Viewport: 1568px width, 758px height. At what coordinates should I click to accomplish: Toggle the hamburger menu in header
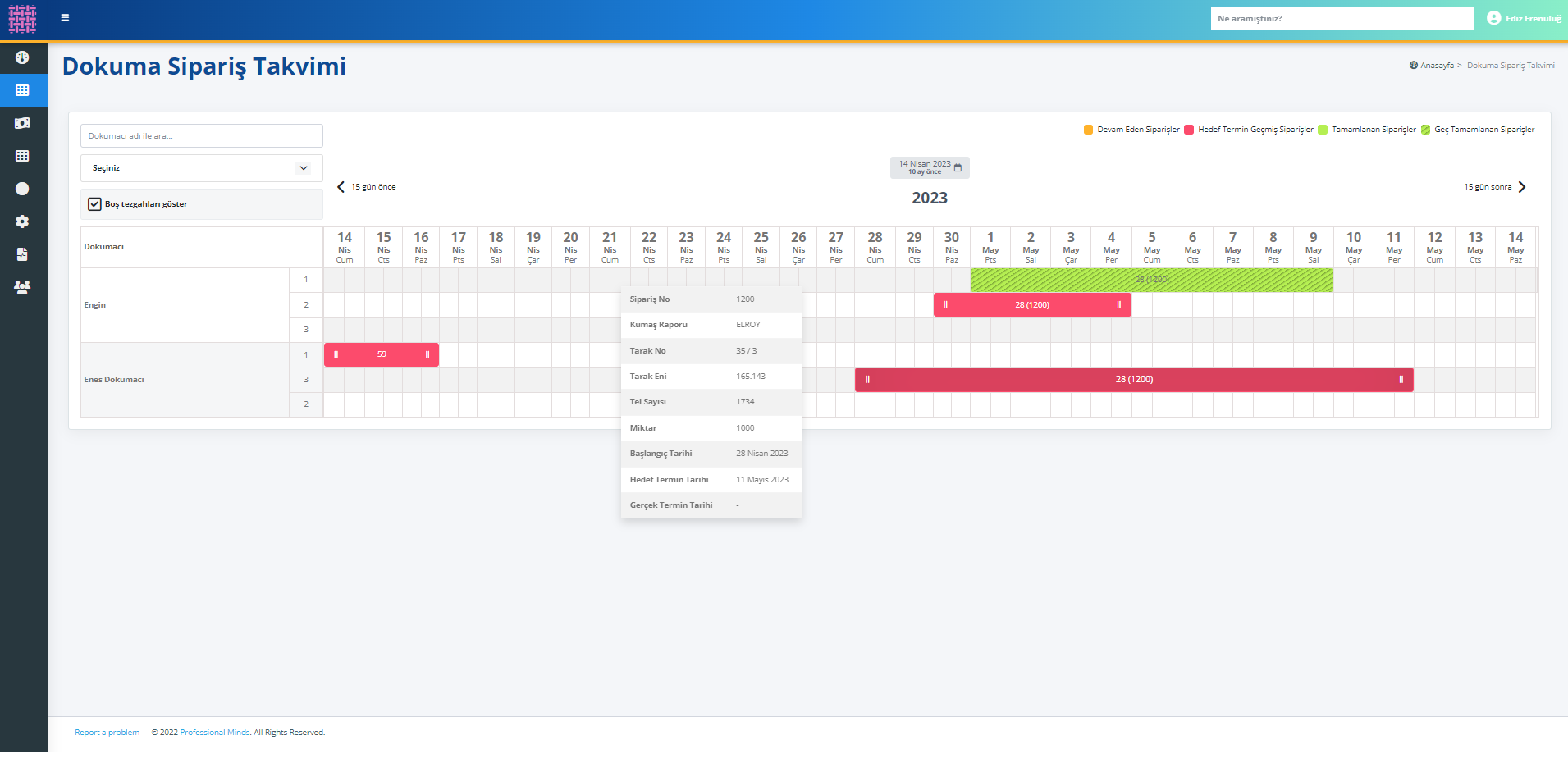(65, 17)
